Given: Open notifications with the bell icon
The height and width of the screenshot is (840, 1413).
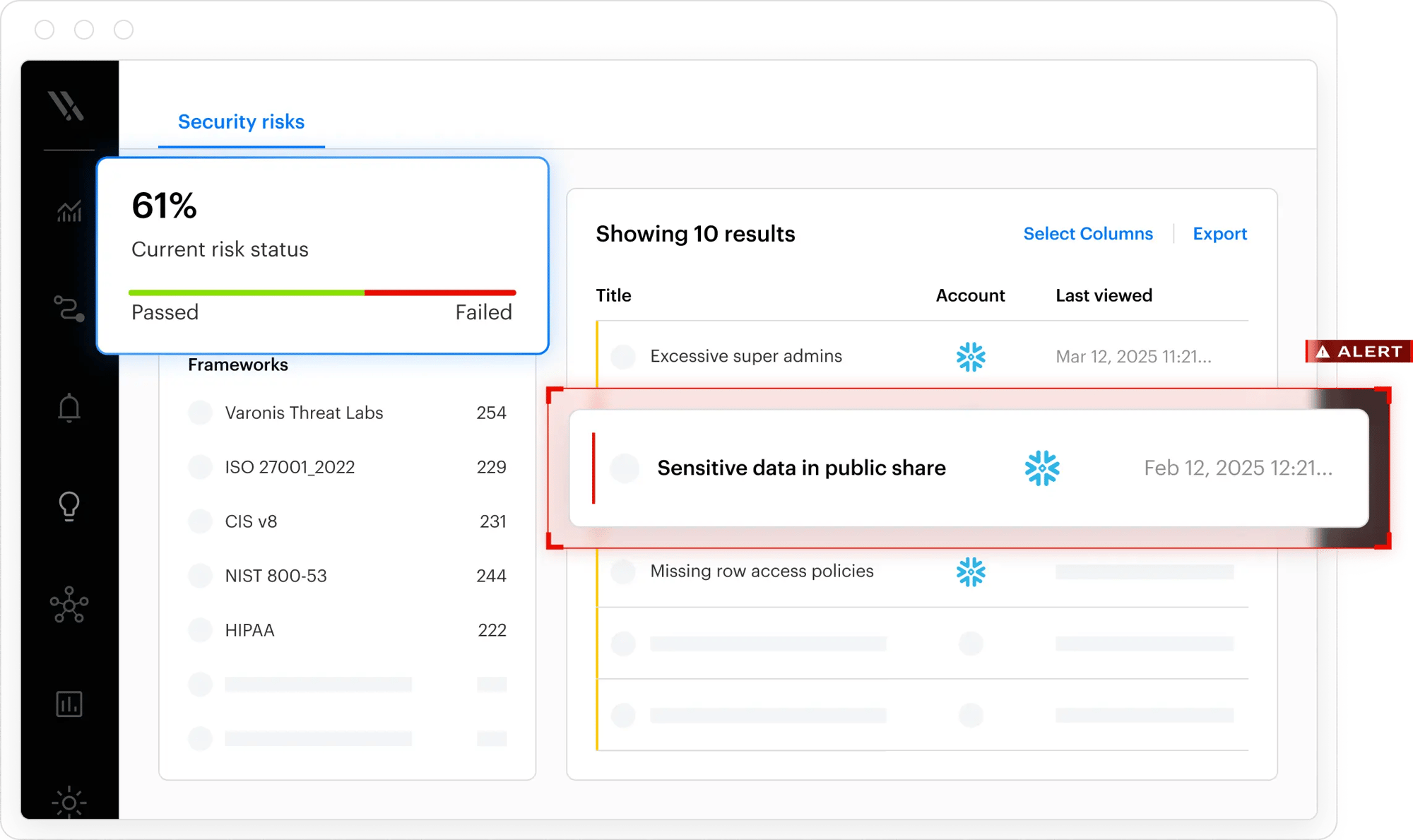Looking at the screenshot, I should (x=69, y=408).
